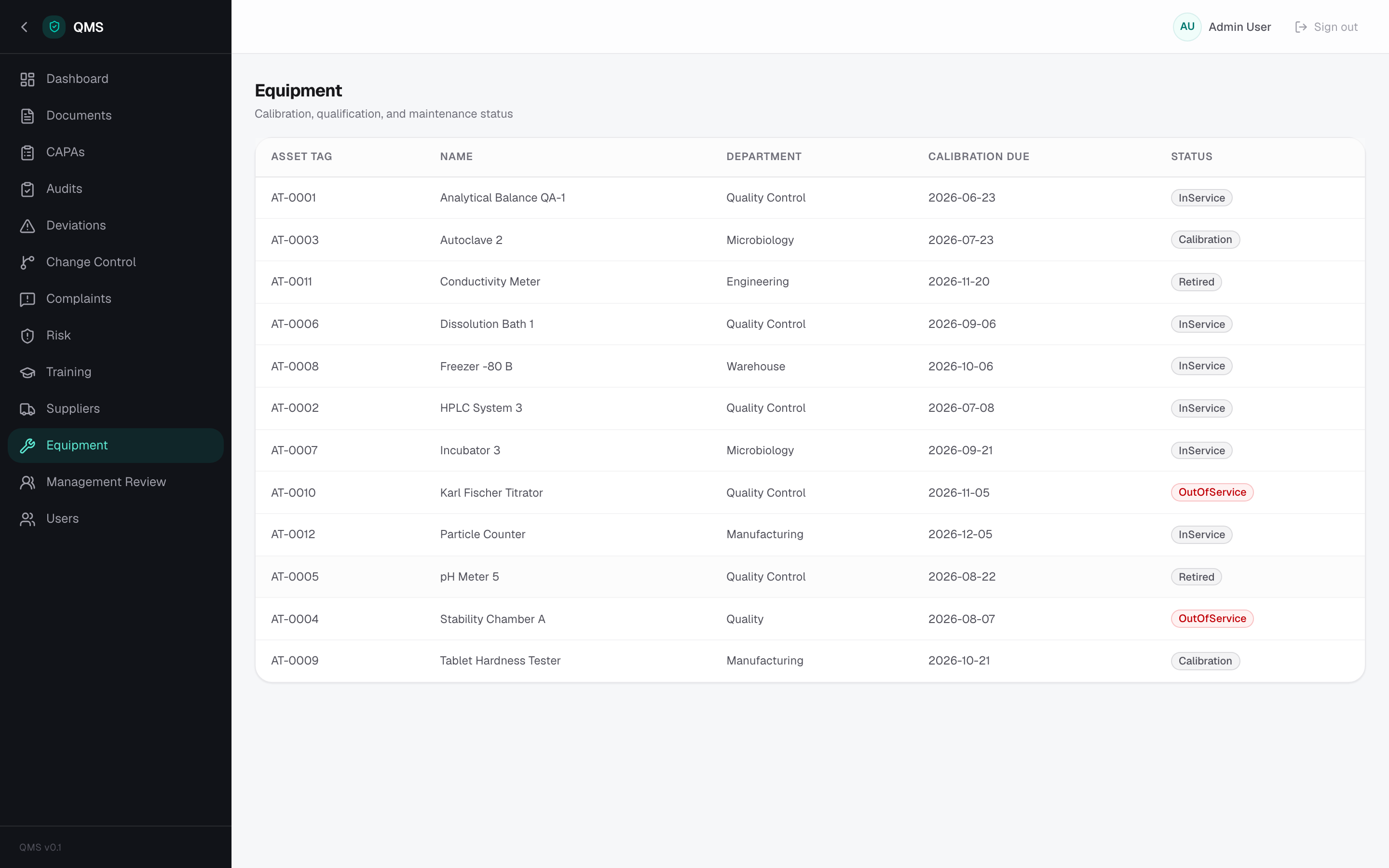The width and height of the screenshot is (1389, 868).
Task: Select pH Meter 5 name cell
Action: 469,576
